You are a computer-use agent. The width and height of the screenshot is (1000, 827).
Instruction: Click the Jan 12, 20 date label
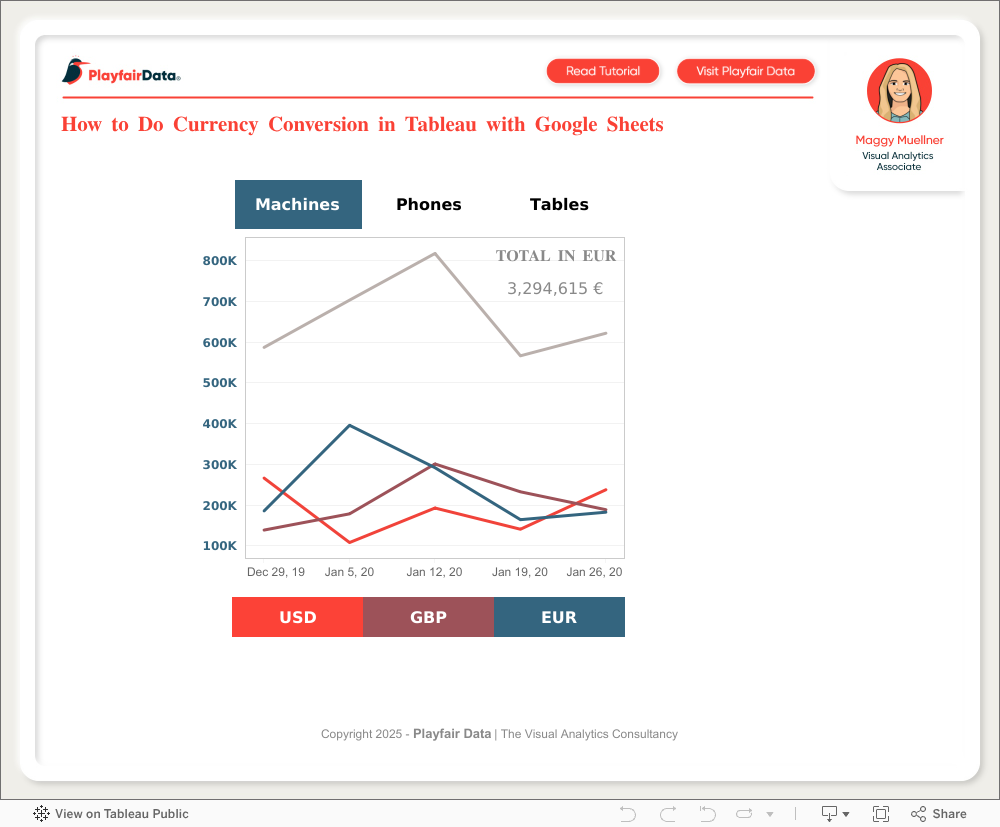point(434,572)
